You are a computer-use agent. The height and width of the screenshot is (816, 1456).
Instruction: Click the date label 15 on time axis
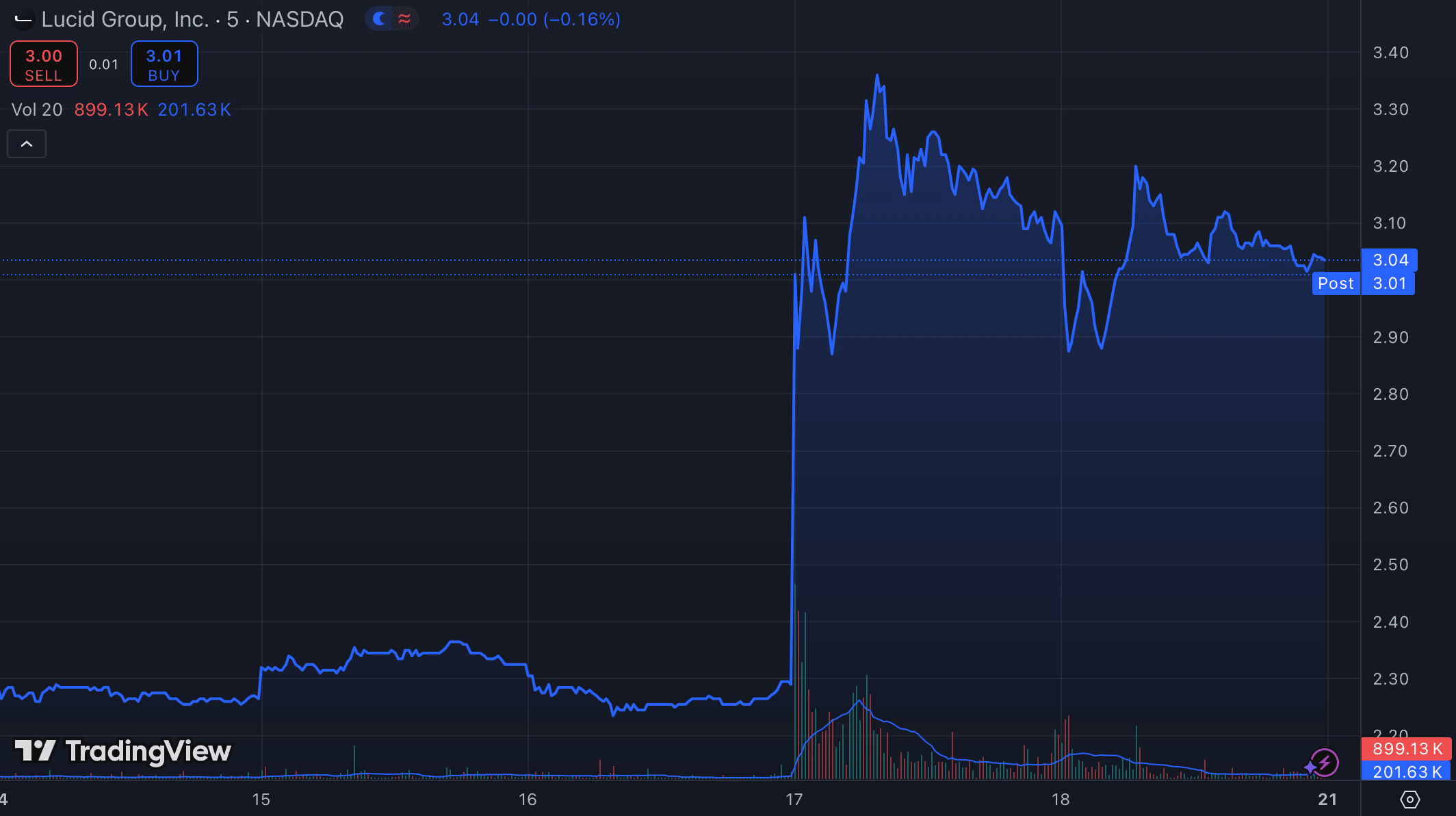tap(261, 799)
